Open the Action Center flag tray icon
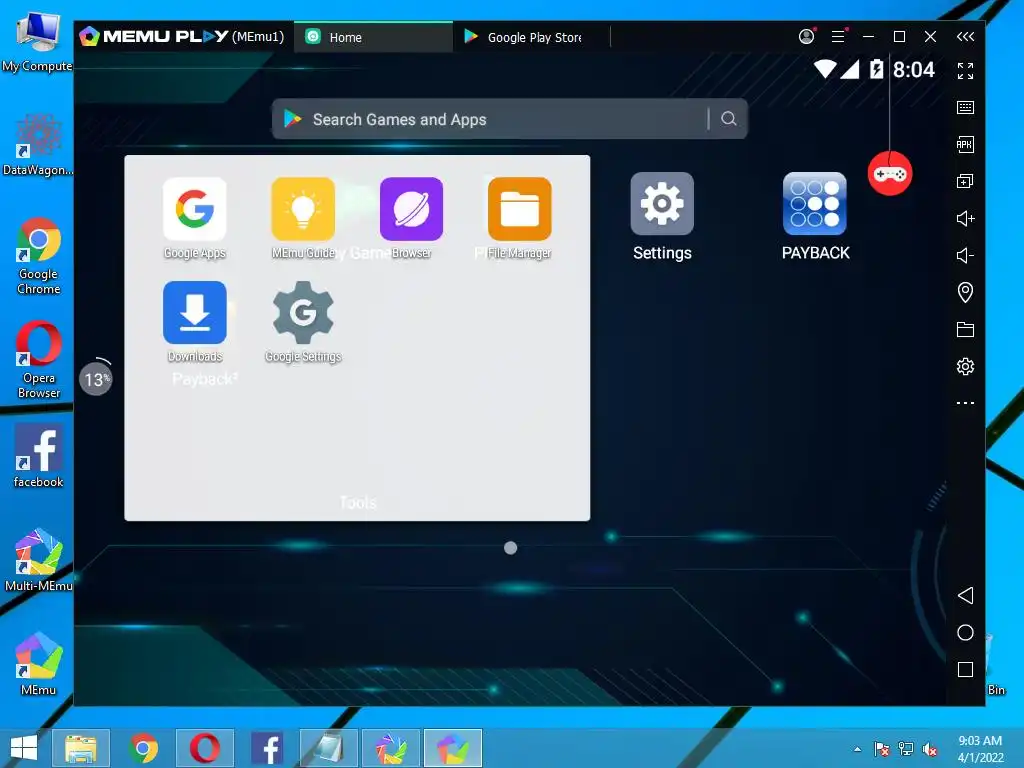This screenshot has height=768, width=1024. pyautogui.click(x=882, y=749)
